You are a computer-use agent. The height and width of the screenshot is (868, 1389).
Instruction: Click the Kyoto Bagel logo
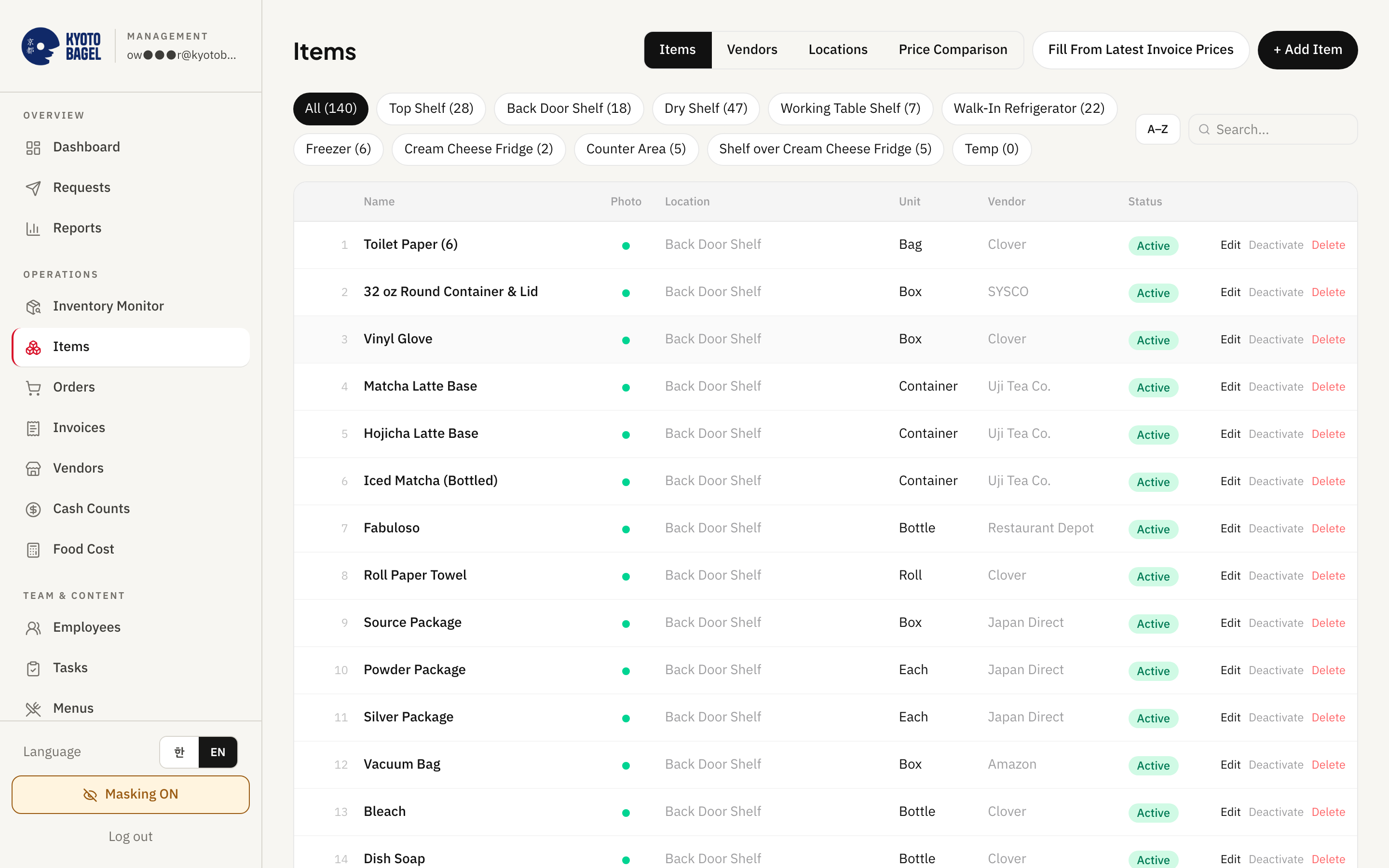click(x=61, y=46)
